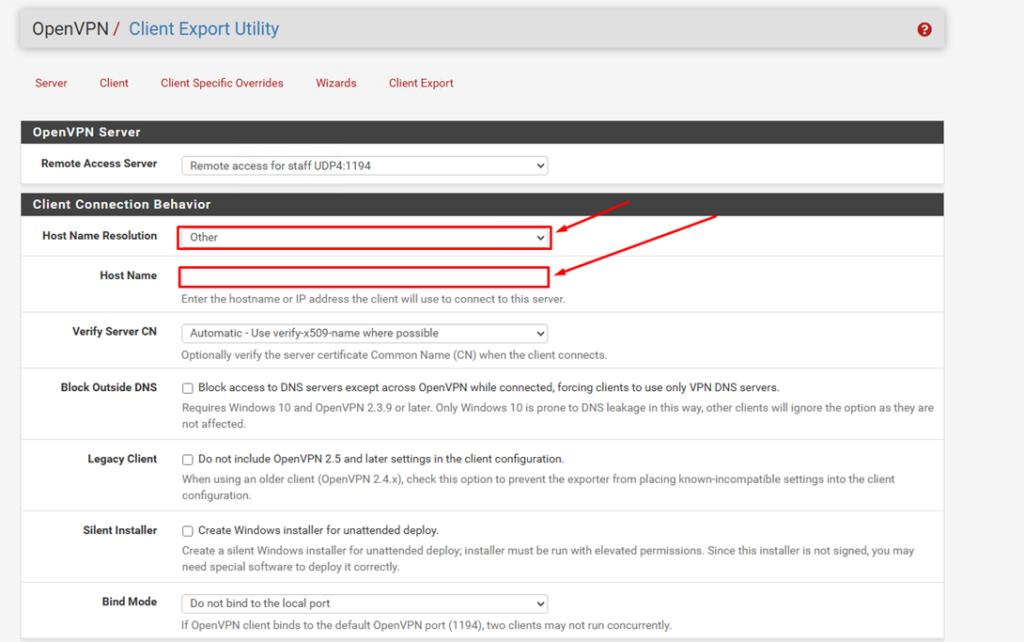Open the Wizards tab
1024x642 pixels.
click(336, 83)
